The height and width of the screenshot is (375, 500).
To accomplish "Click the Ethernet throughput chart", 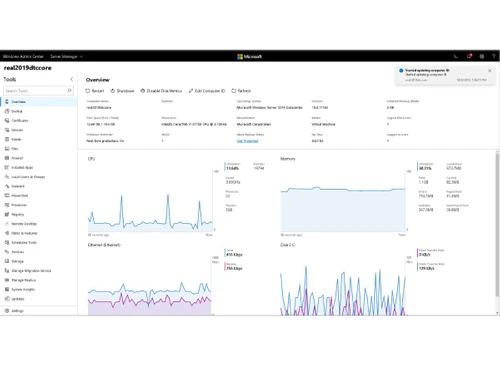I will 149,285.
